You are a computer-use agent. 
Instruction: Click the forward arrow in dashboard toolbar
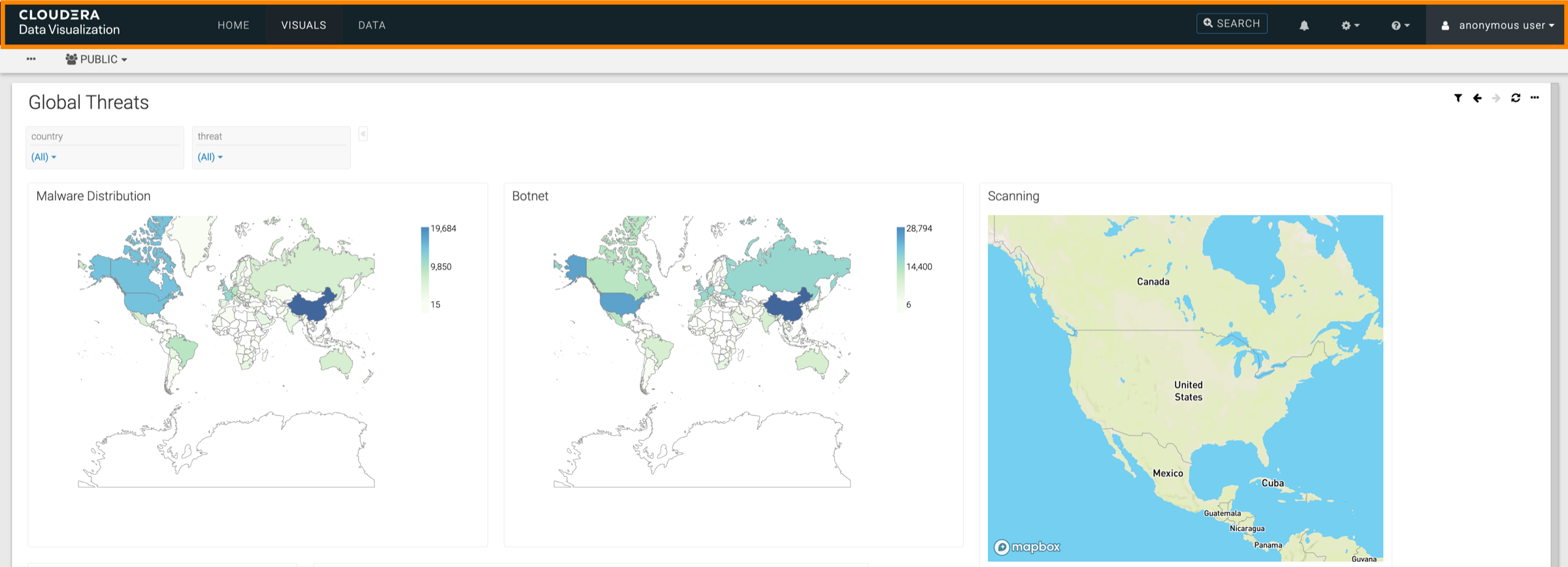point(1496,98)
